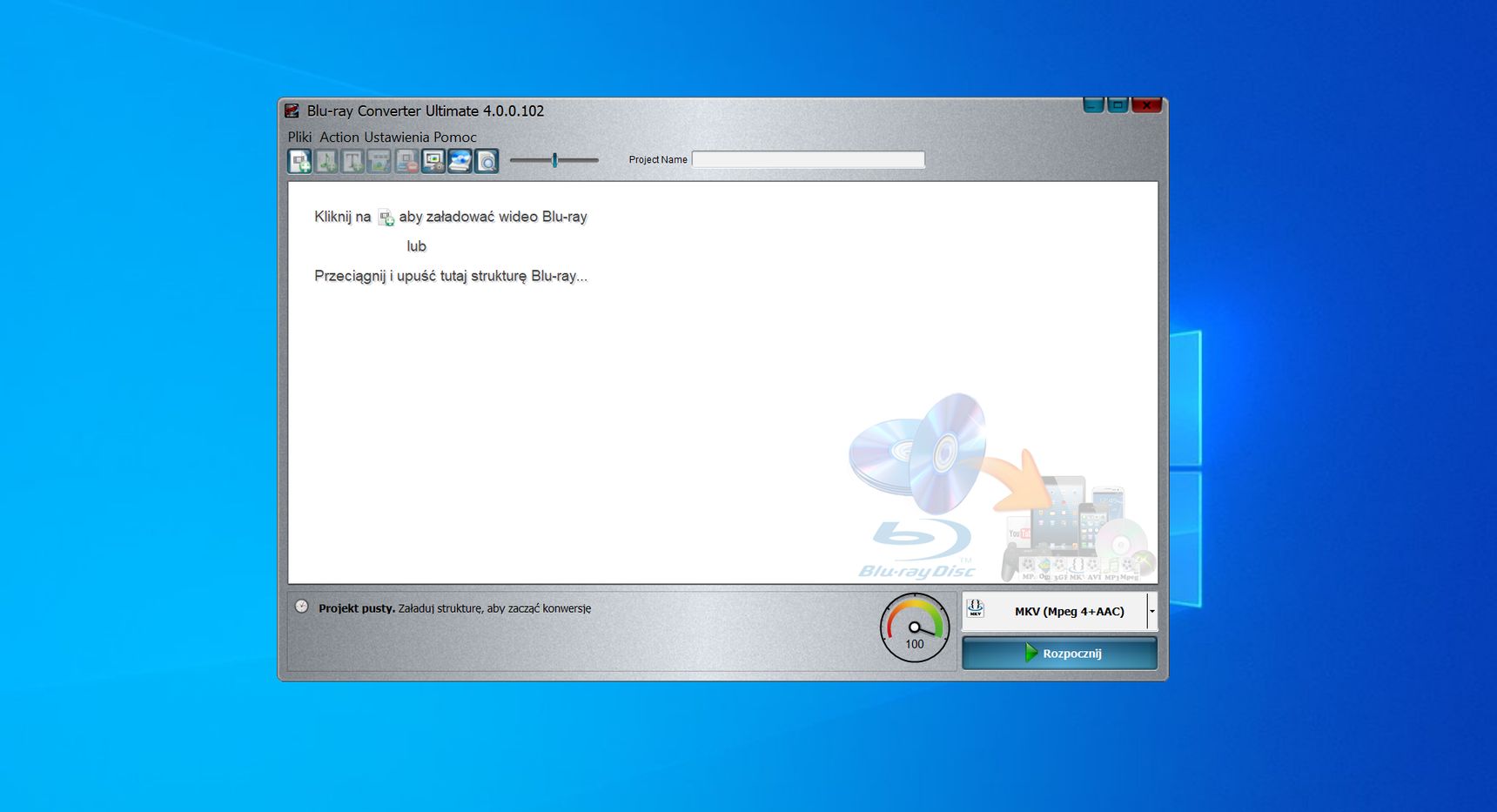
Task: Click the add audio track icon
Action: tap(326, 161)
